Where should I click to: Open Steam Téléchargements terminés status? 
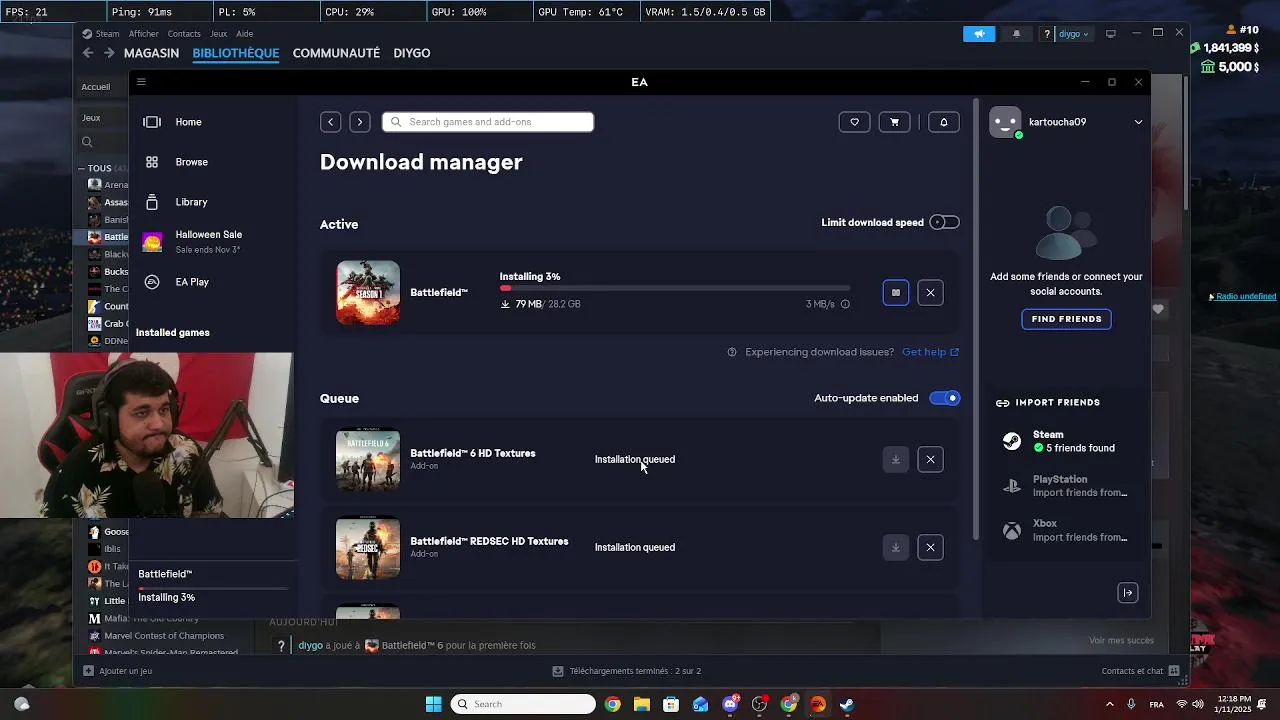pyautogui.click(x=626, y=671)
